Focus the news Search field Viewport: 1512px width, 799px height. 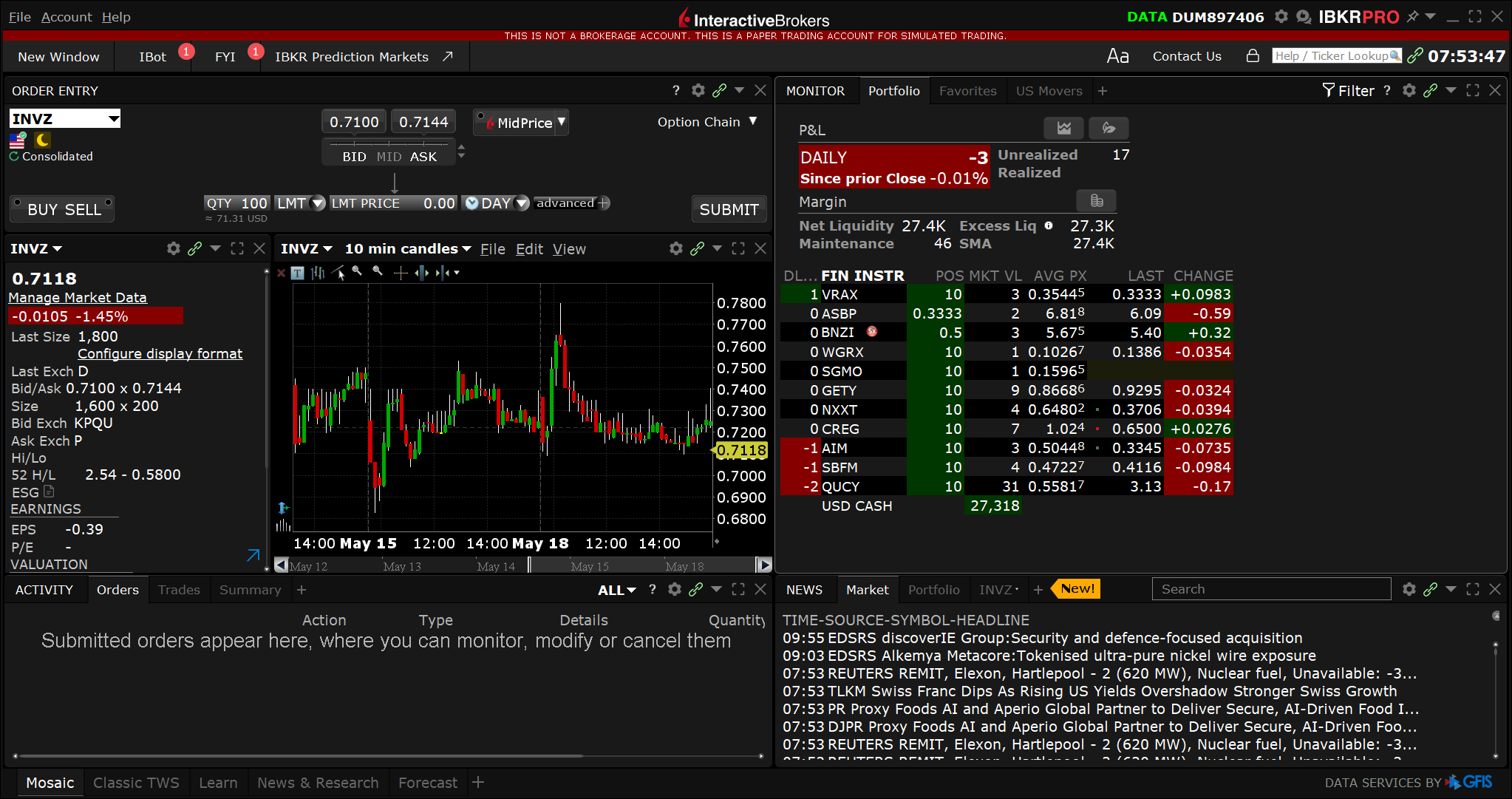click(x=1271, y=589)
